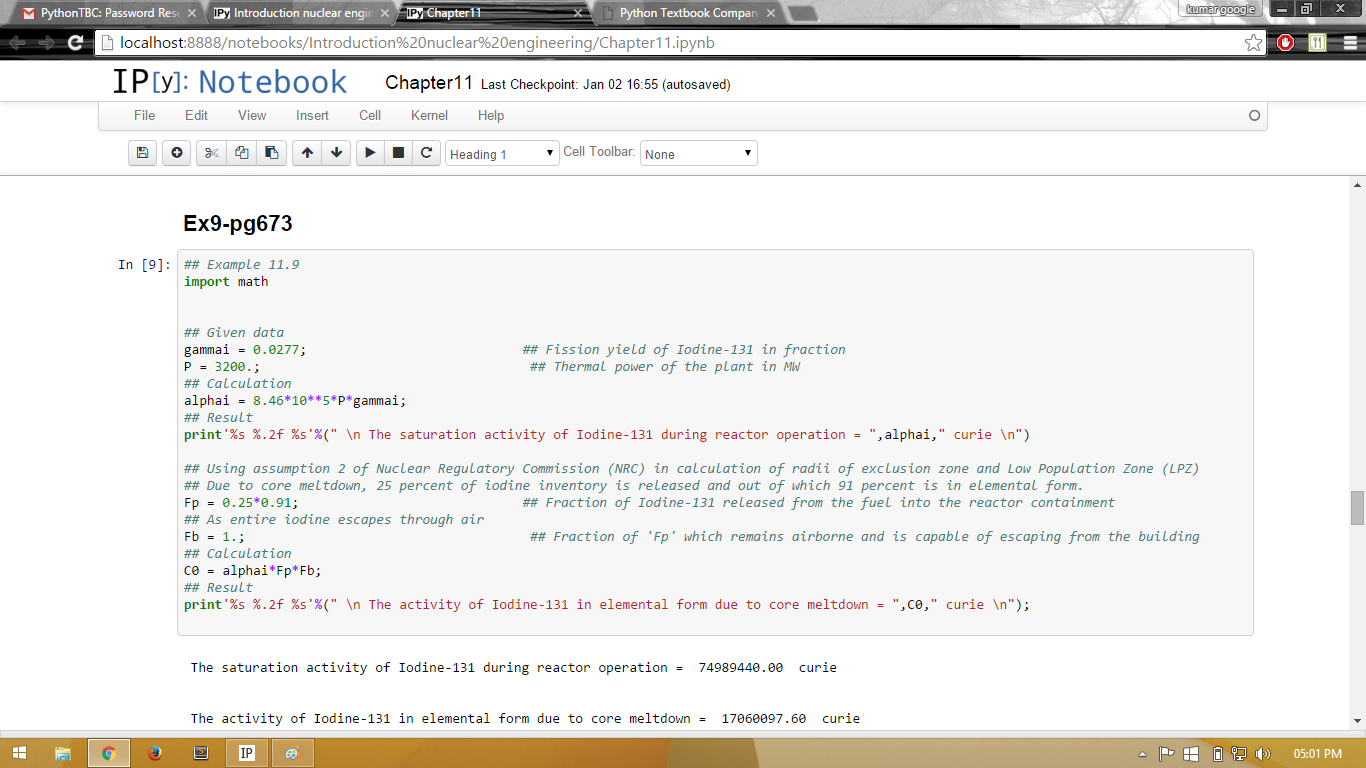
Task: Move the selected cell down with the arrow
Action: [337, 153]
